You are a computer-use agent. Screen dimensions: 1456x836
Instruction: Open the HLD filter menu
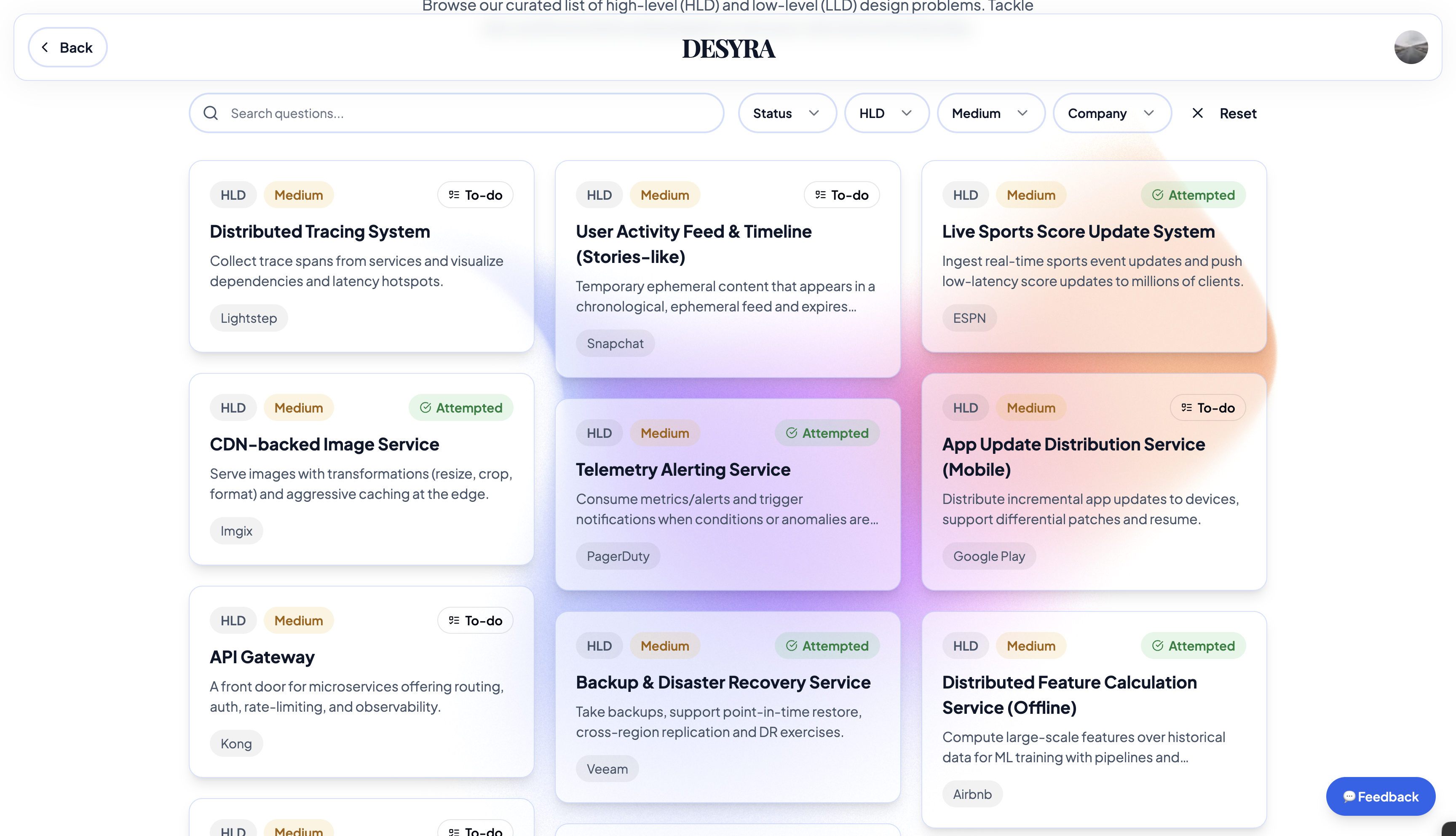pyautogui.click(x=886, y=113)
